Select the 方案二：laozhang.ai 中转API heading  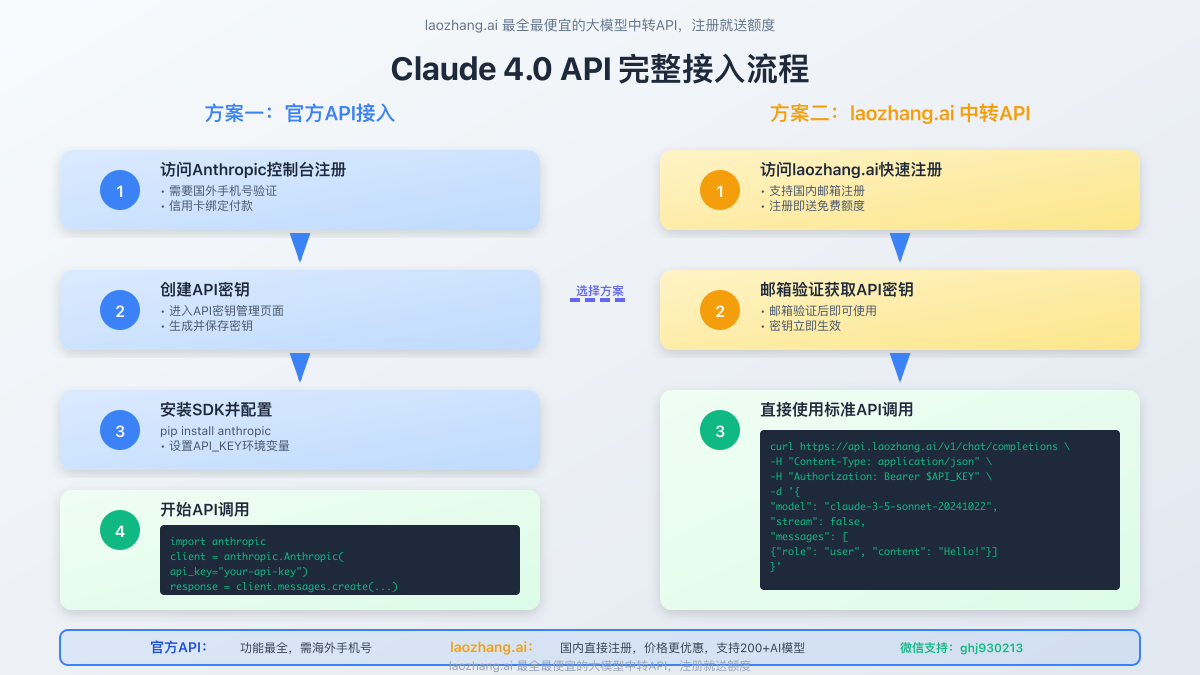pos(900,113)
